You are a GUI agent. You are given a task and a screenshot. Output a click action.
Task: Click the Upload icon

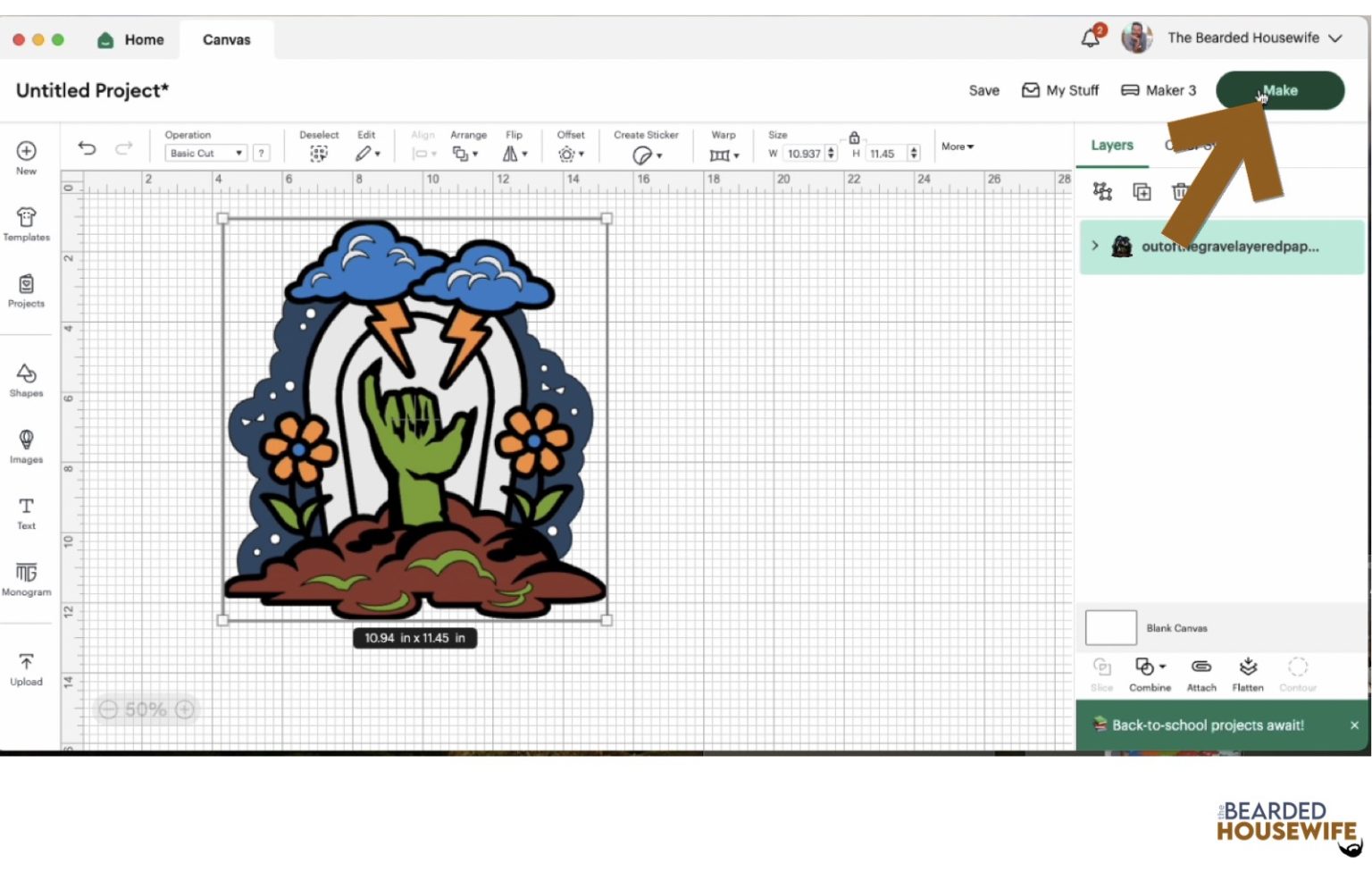click(x=26, y=668)
